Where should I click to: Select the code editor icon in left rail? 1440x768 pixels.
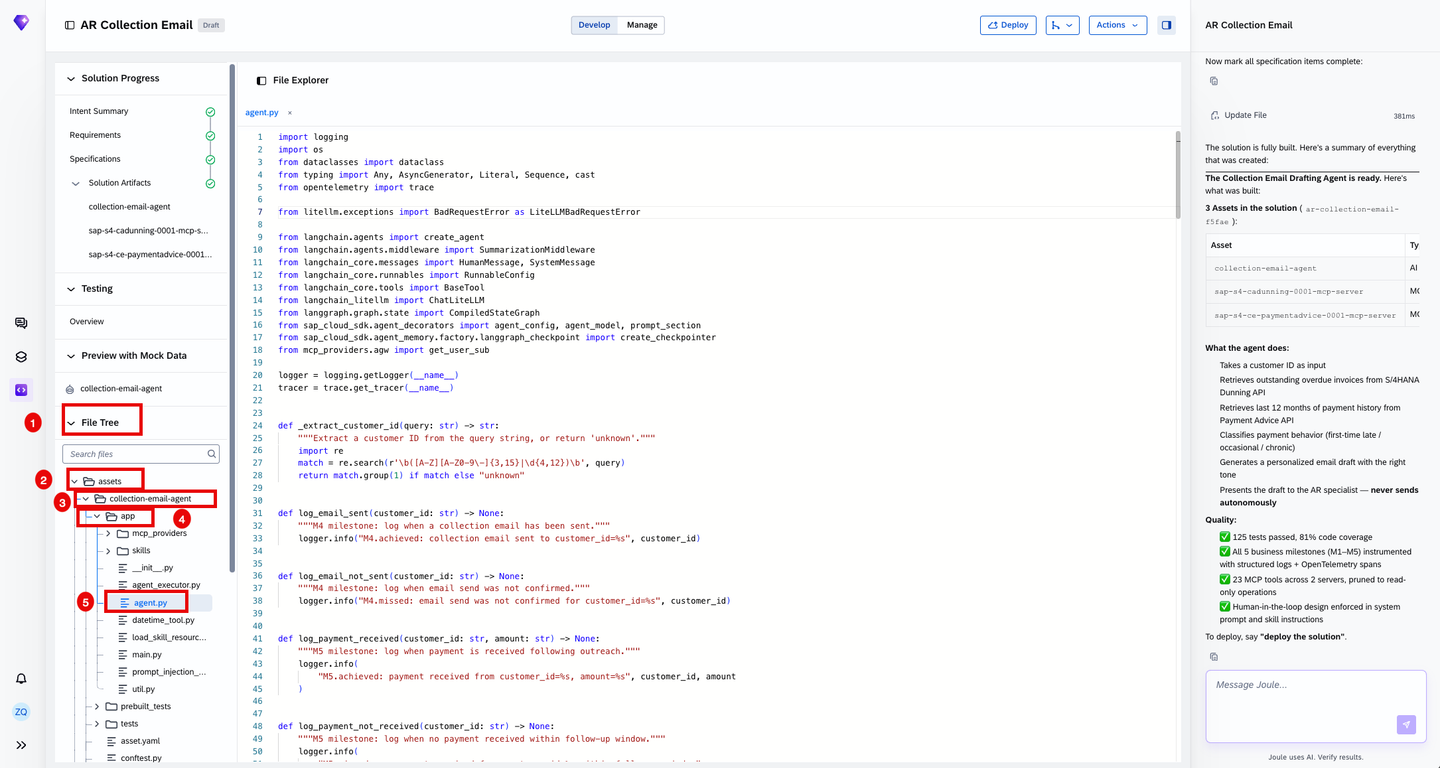click(x=21, y=390)
